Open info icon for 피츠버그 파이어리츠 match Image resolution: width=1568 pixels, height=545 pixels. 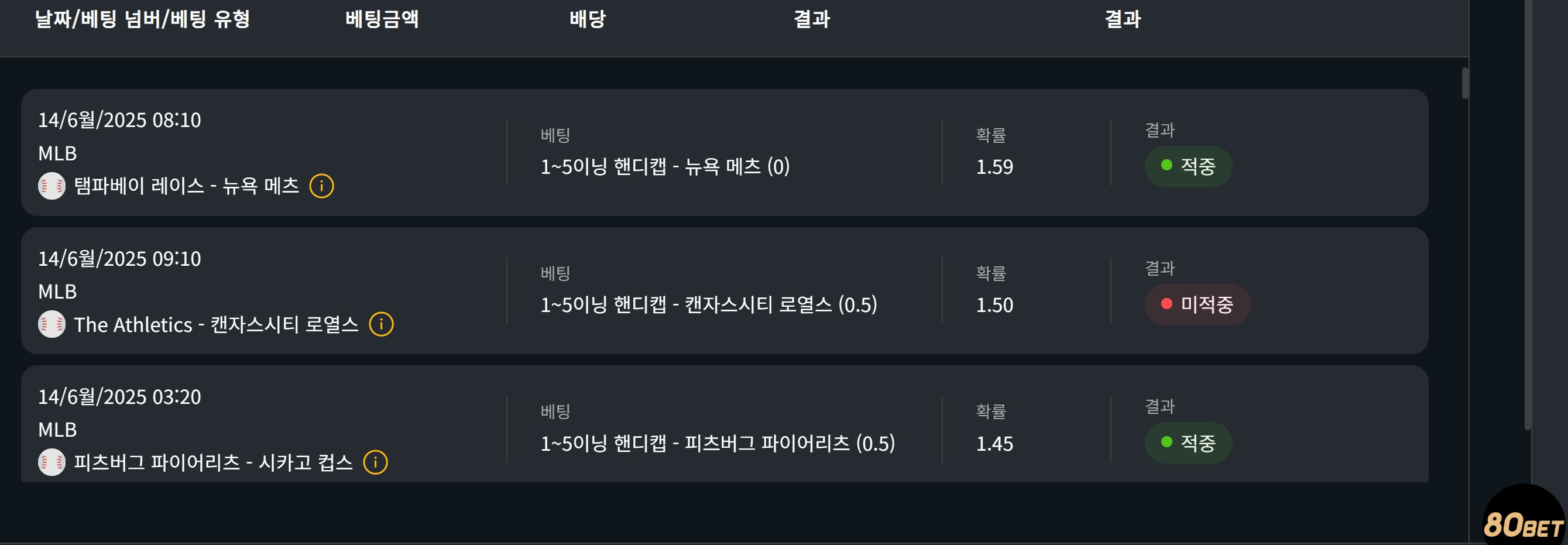[375, 462]
